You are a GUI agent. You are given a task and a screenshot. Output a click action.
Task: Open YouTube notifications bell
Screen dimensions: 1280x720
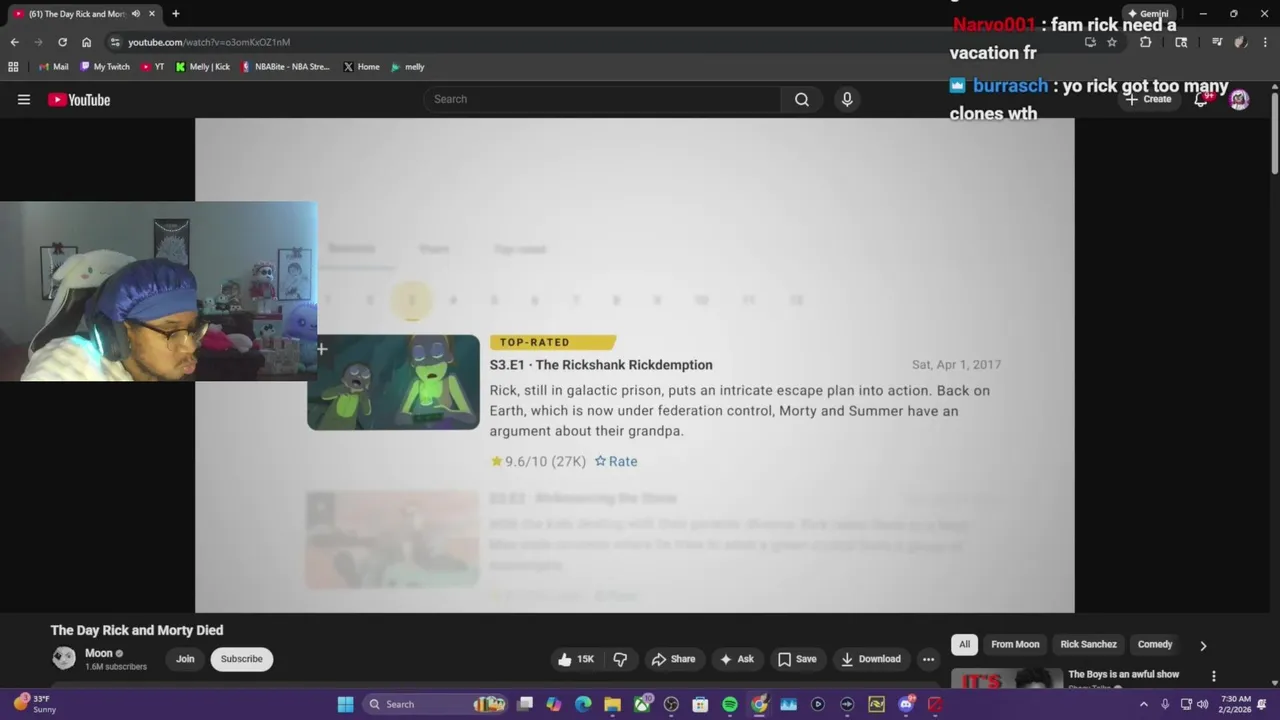tap(1202, 99)
